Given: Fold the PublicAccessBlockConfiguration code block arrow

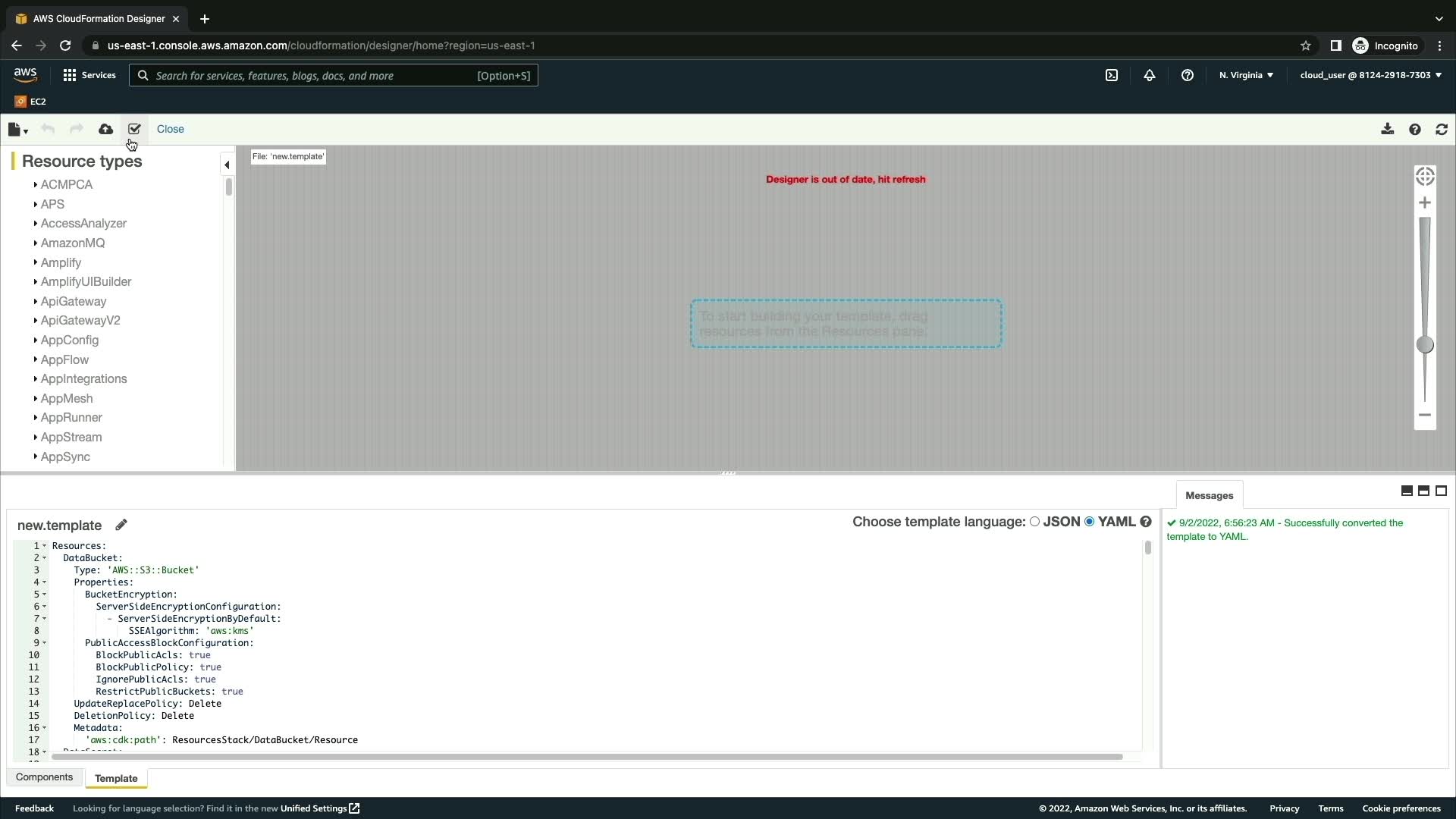Looking at the screenshot, I should pyautogui.click(x=45, y=643).
